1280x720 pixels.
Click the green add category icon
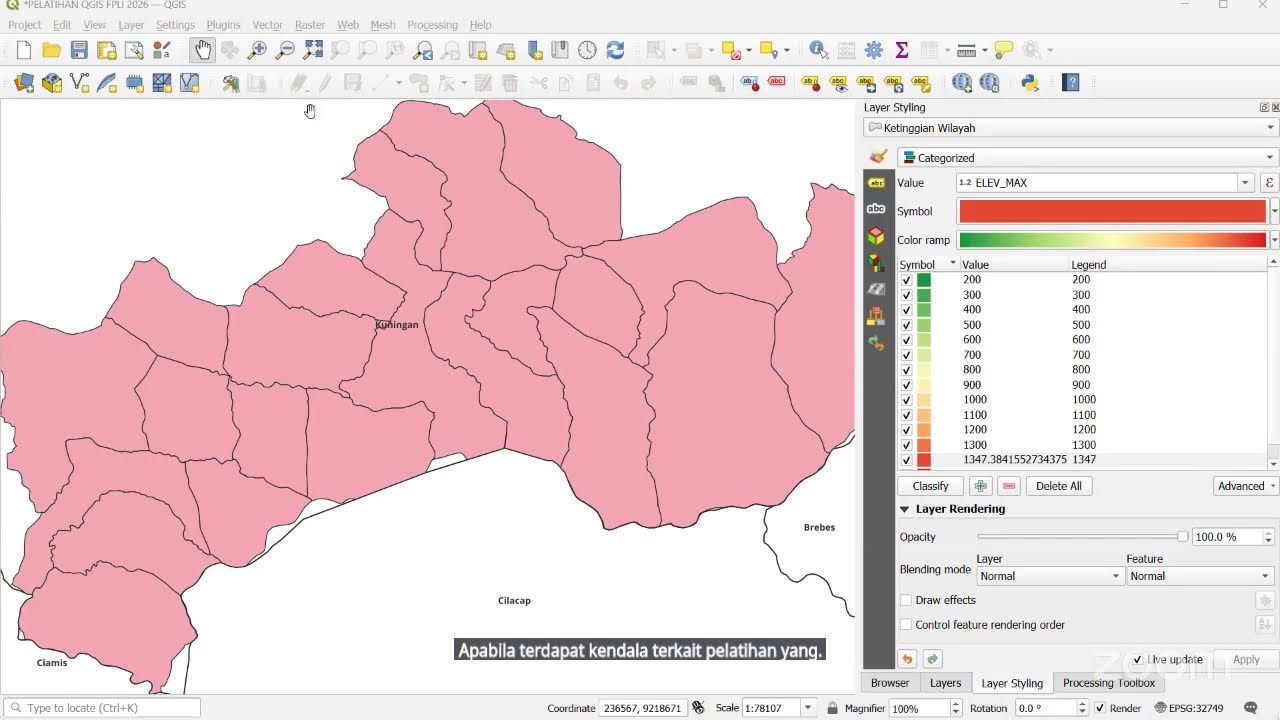(981, 486)
